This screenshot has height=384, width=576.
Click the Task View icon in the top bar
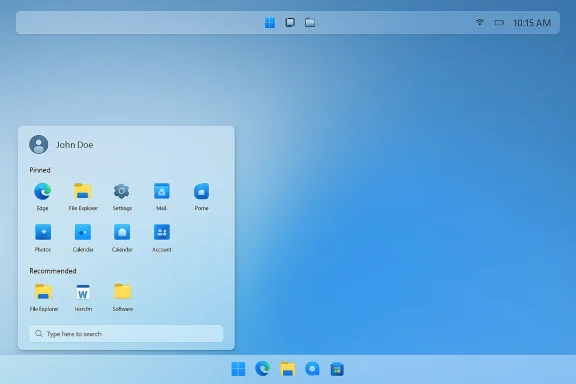(x=290, y=22)
